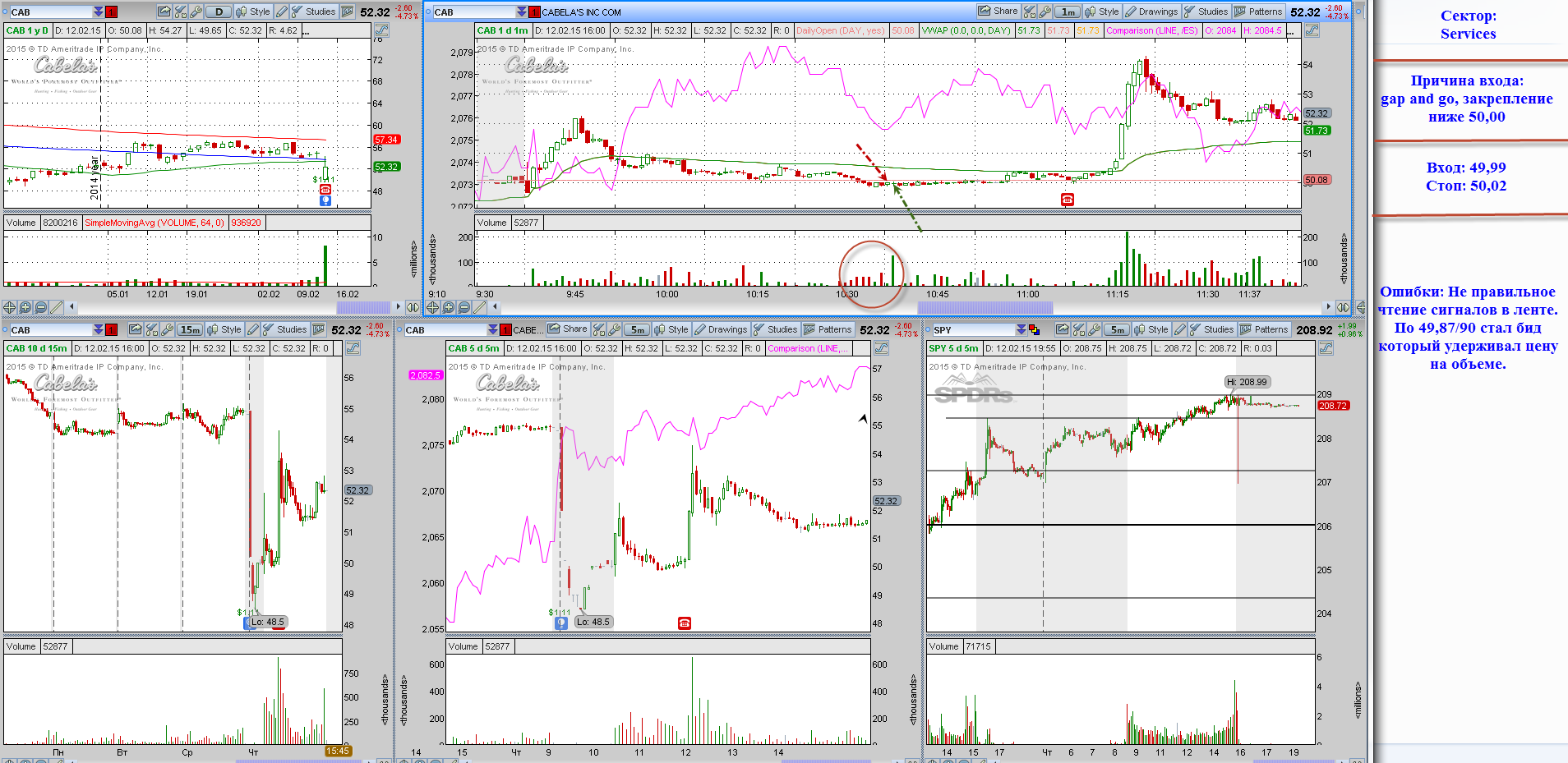The width and height of the screenshot is (1568, 763).
Task: Click zoom-in magnifier below the 1m chart
Action: (x=449, y=307)
